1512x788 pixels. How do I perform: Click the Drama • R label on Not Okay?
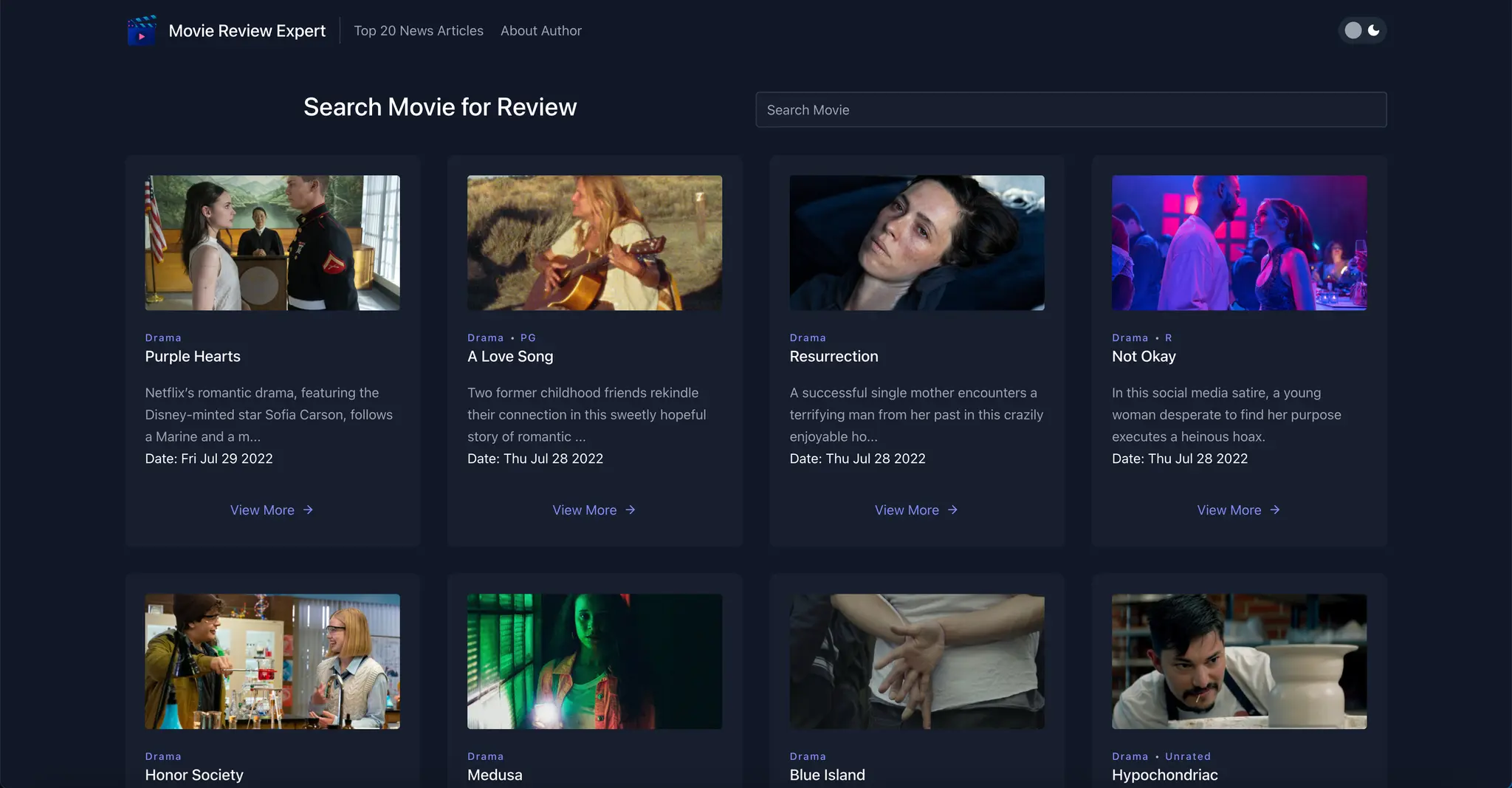click(1142, 338)
